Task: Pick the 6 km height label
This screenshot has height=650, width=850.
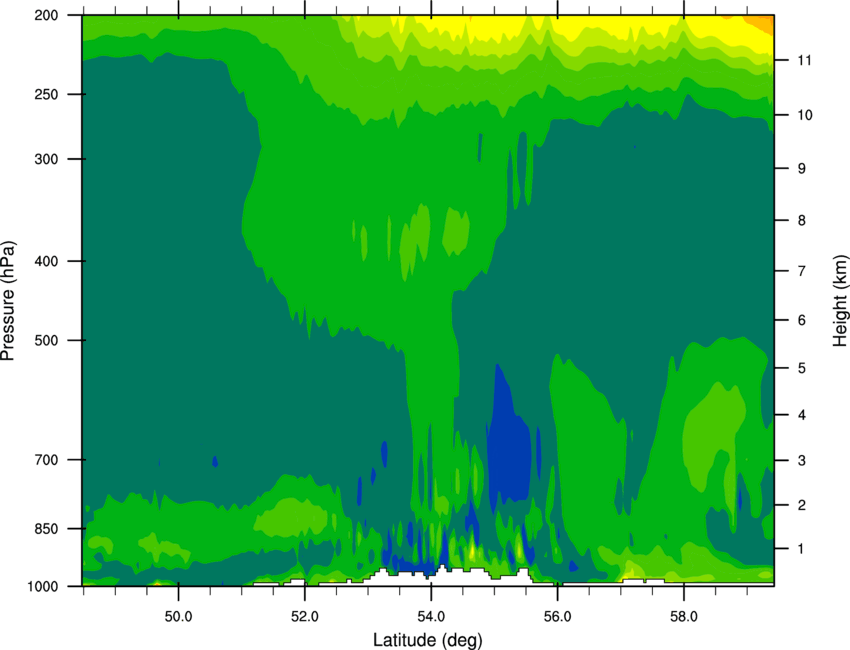Action: tap(802, 320)
